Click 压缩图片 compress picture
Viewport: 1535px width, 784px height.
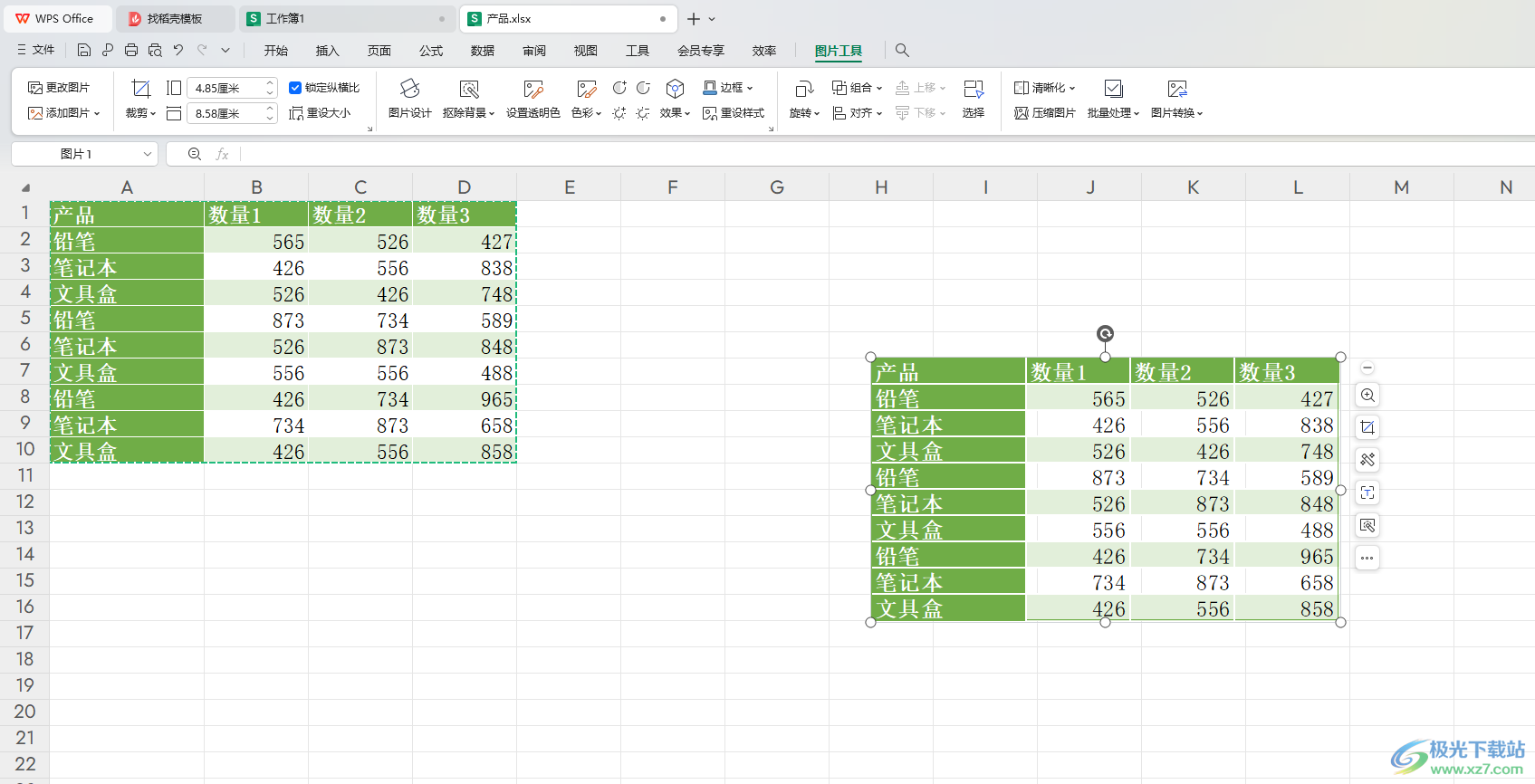click(1045, 113)
